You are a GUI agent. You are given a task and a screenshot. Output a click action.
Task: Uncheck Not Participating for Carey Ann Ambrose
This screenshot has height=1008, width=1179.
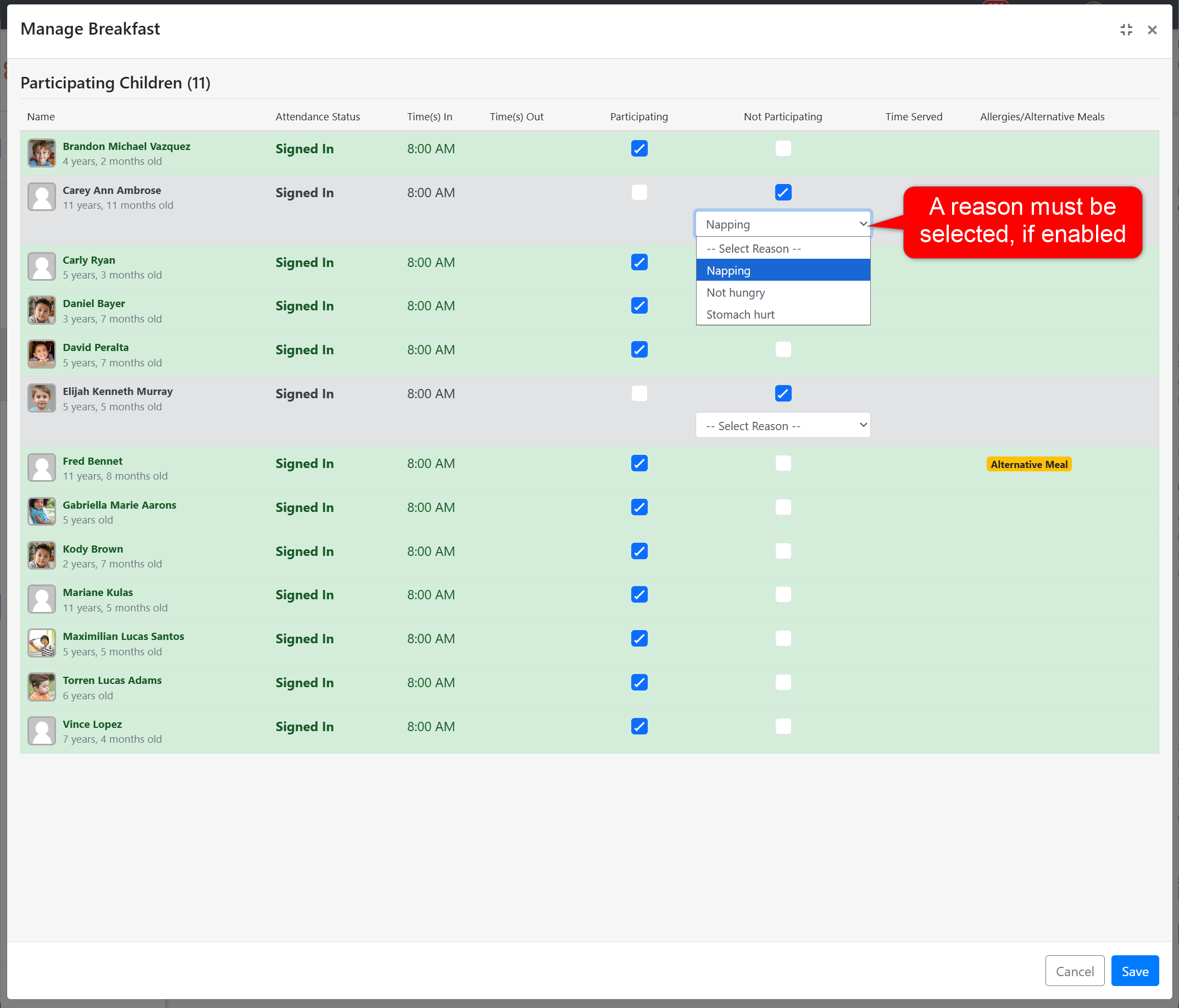pos(783,192)
